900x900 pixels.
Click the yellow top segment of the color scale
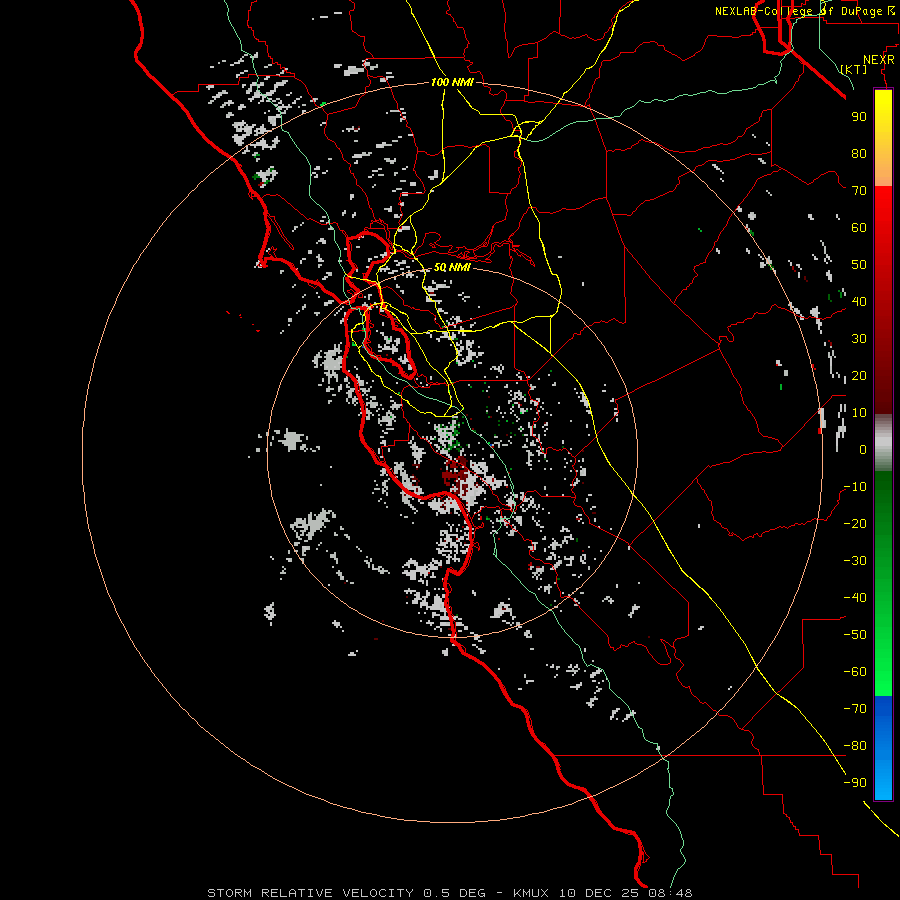[x=883, y=138]
